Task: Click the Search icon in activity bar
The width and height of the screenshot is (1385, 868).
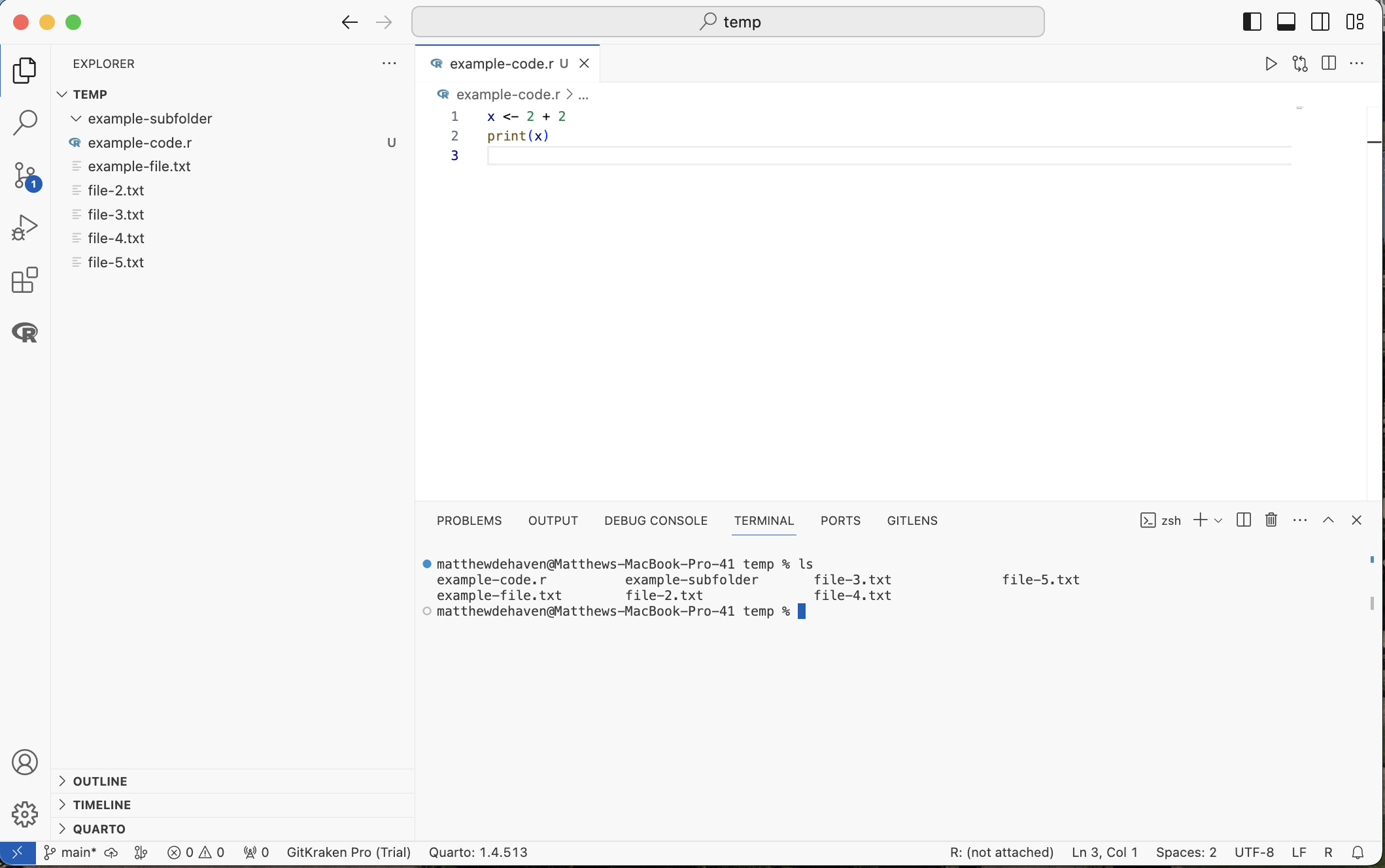Action: (x=25, y=122)
